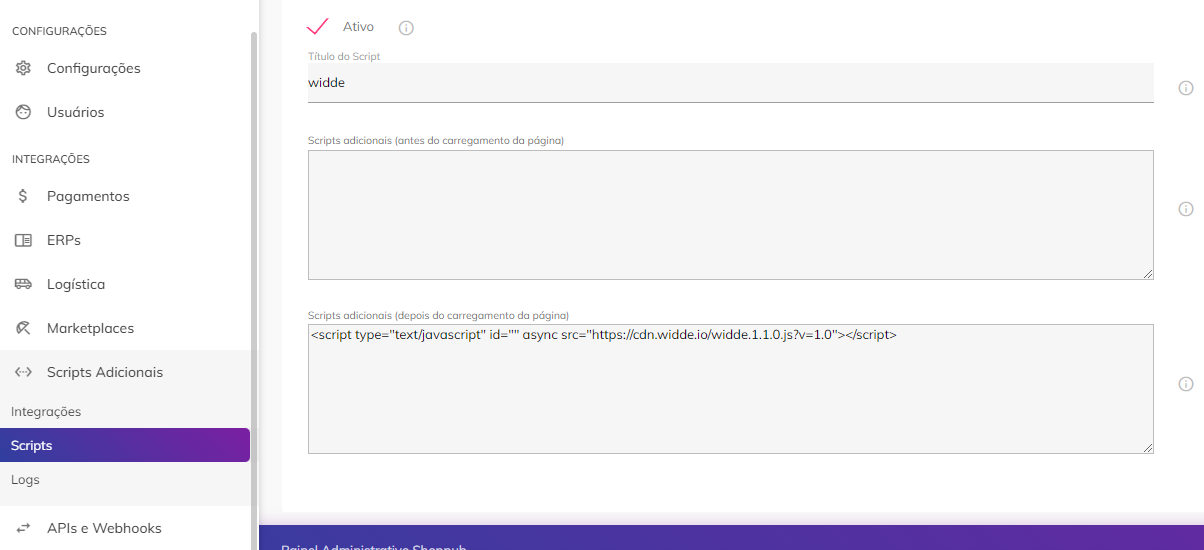Screen dimensions: 1204x550
Task: Click the ERPs panel icon
Action: pyautogui.click(x=23, y=240)
